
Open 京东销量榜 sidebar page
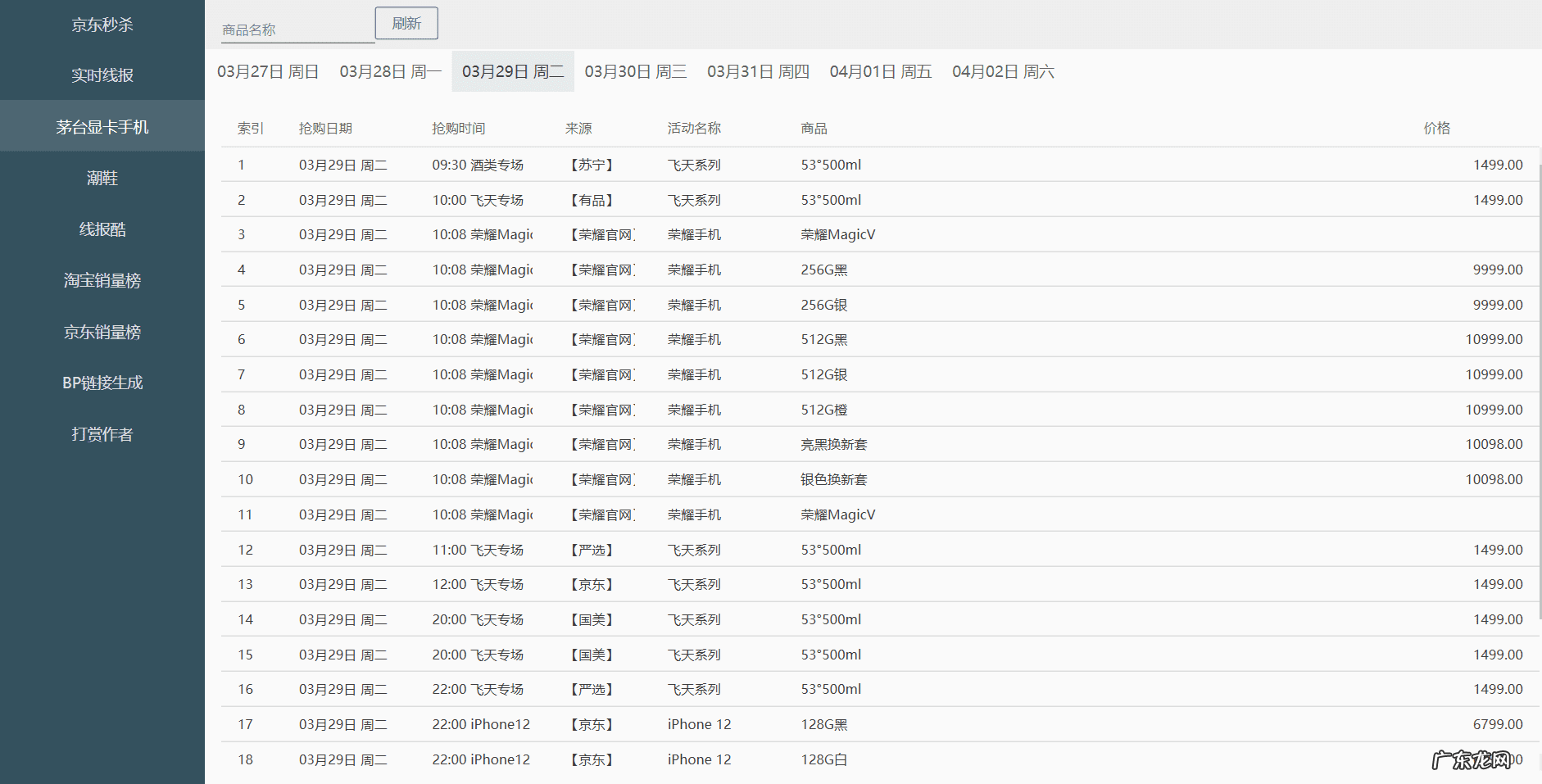click(102, 332)
